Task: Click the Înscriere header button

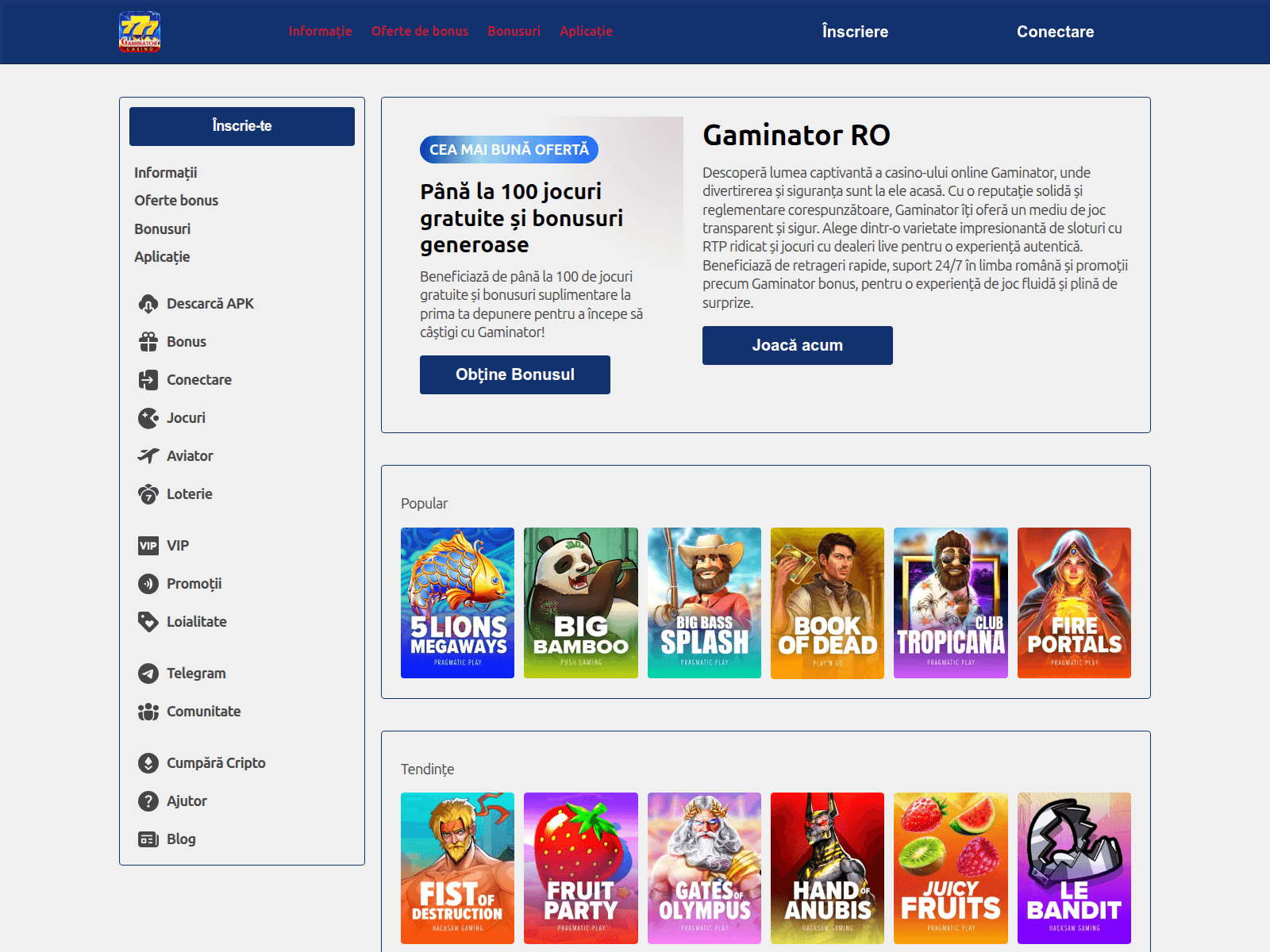Action: pos(855,32)
